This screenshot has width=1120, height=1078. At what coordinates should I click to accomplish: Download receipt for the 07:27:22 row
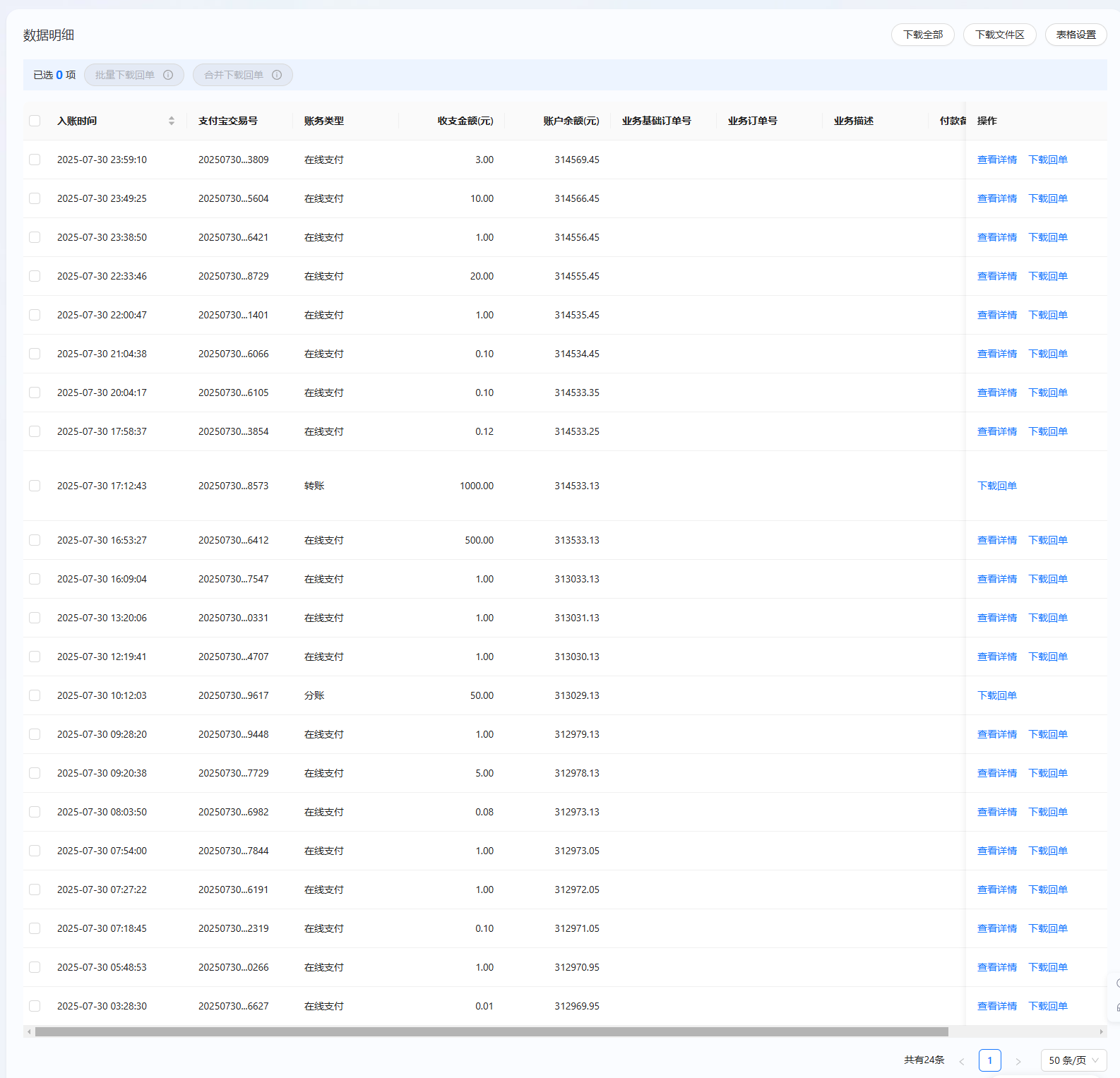pyautogui.click(x=1048, y=890)
